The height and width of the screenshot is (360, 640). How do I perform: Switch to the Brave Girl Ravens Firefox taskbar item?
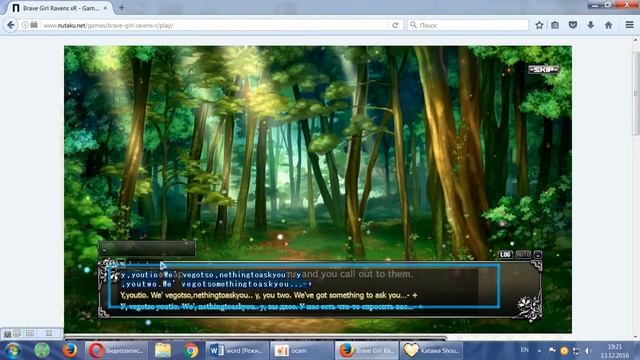click(366, 351)
